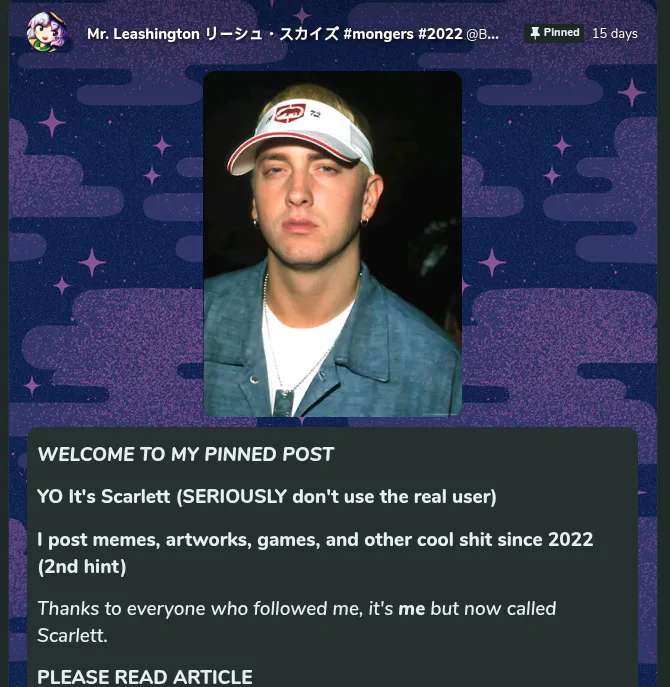Click the Japanese text in the display name

coord(272,34)
